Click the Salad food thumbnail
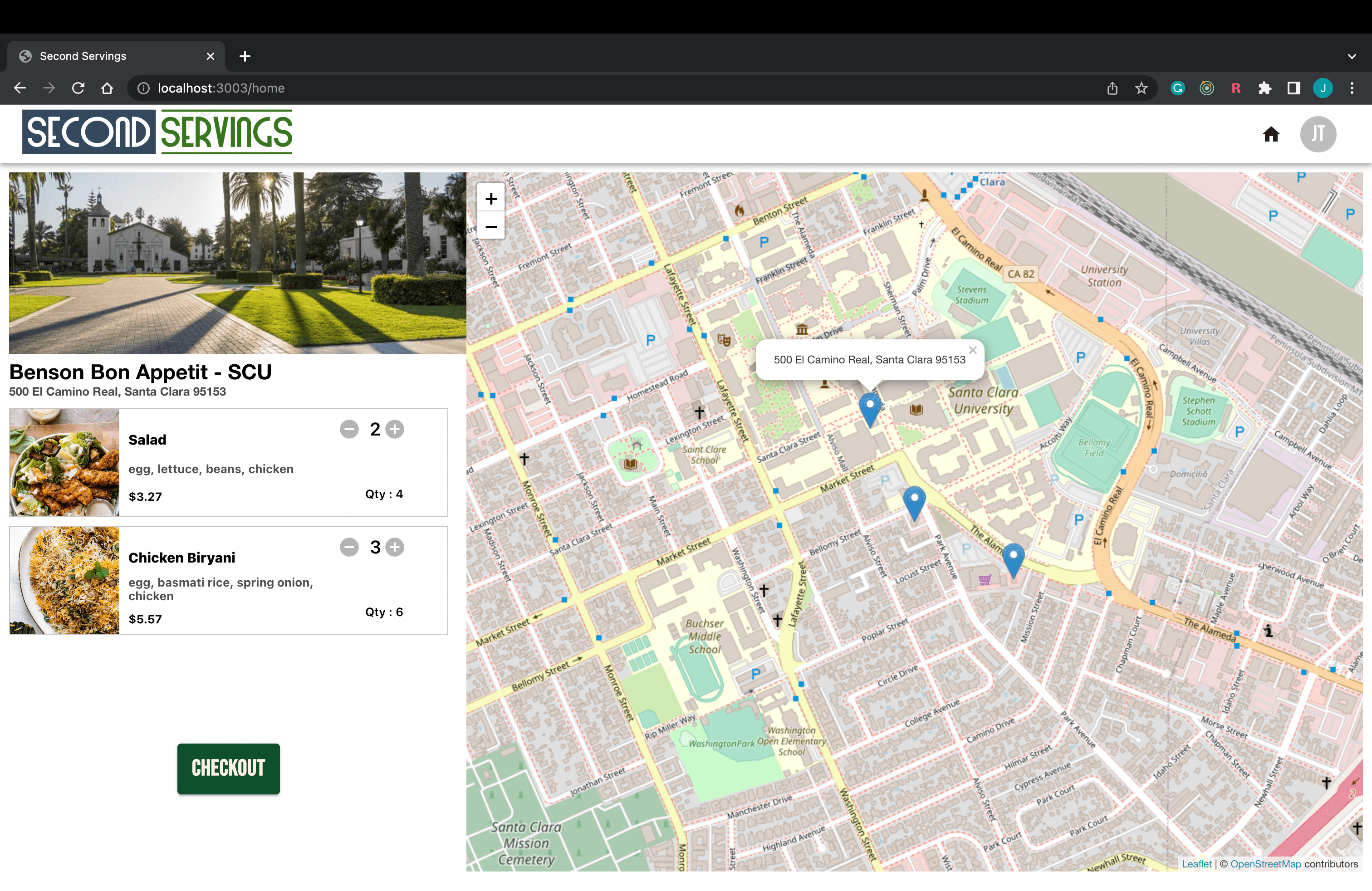The height and width of the screenshot is (891, 1372). click(64, 462)
